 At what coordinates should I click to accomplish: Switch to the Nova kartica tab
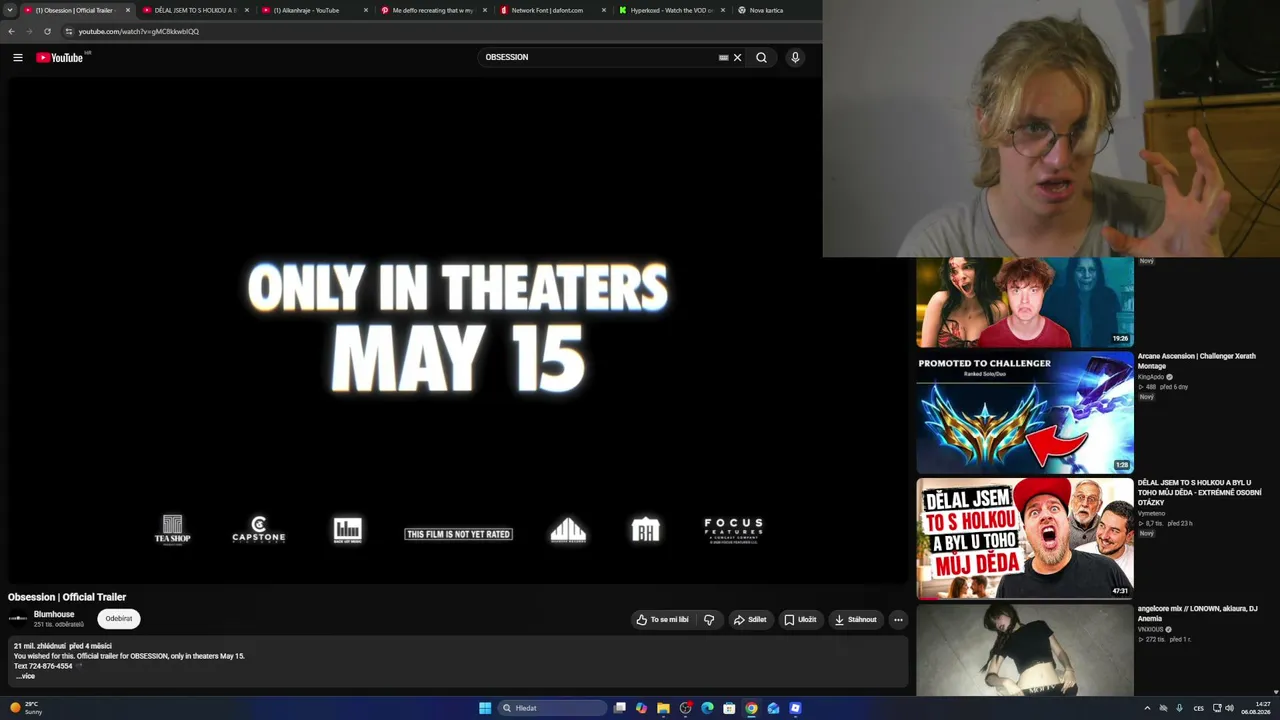(x=768, y=10)
